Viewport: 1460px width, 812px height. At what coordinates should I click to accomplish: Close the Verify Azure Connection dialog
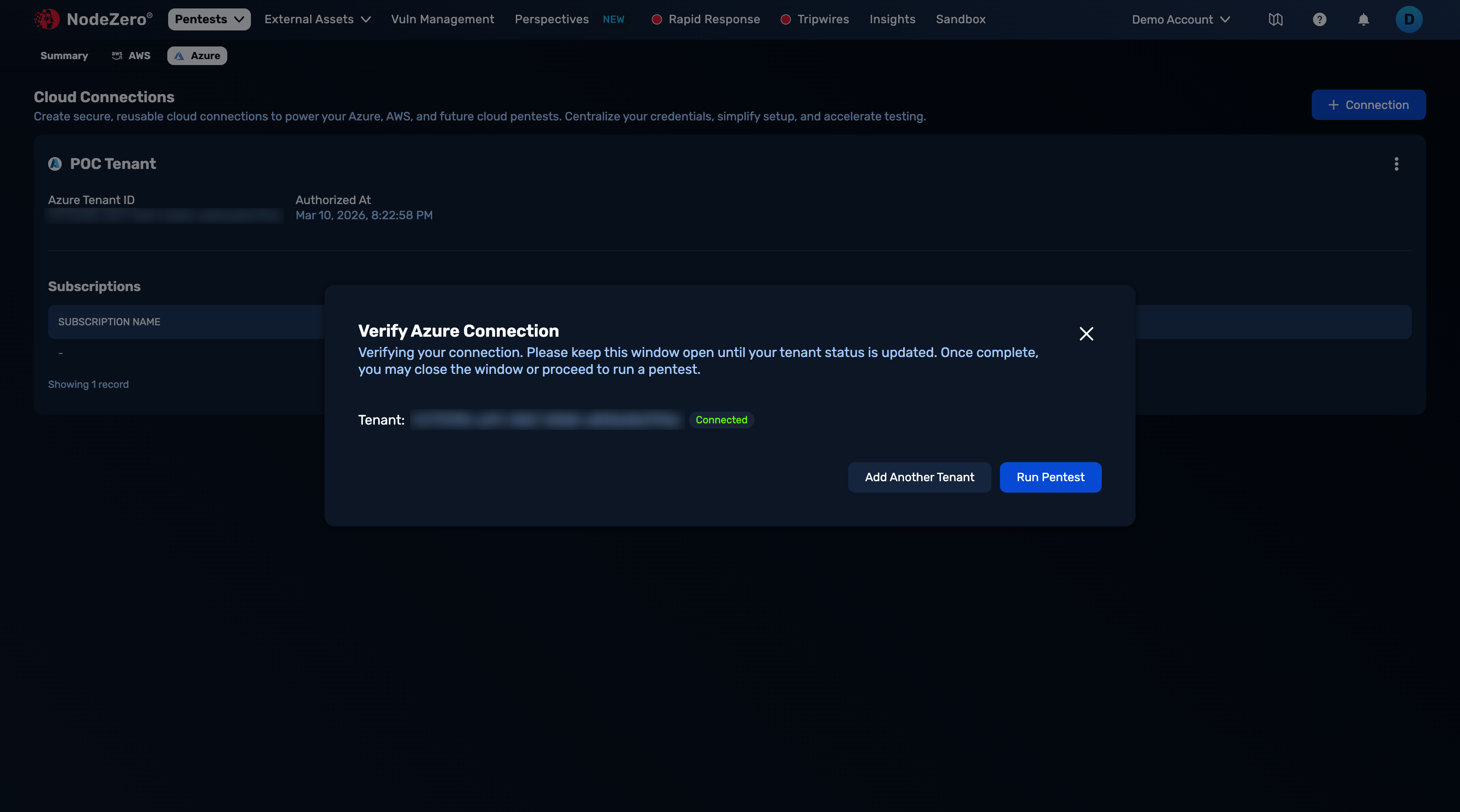coord(1086,333)
